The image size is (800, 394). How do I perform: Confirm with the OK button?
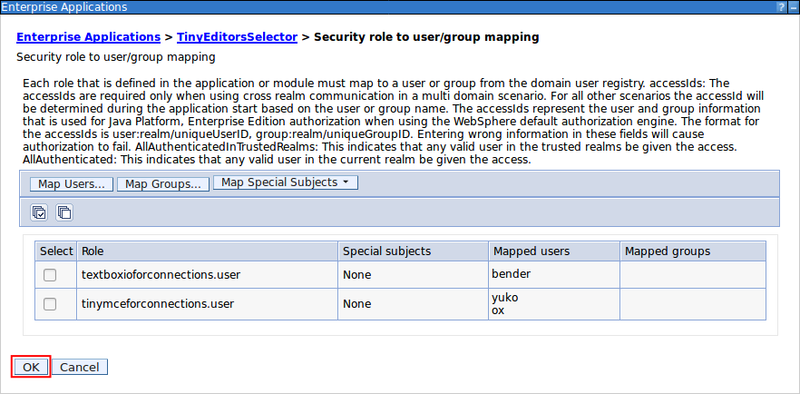click(x=31, y=367)
